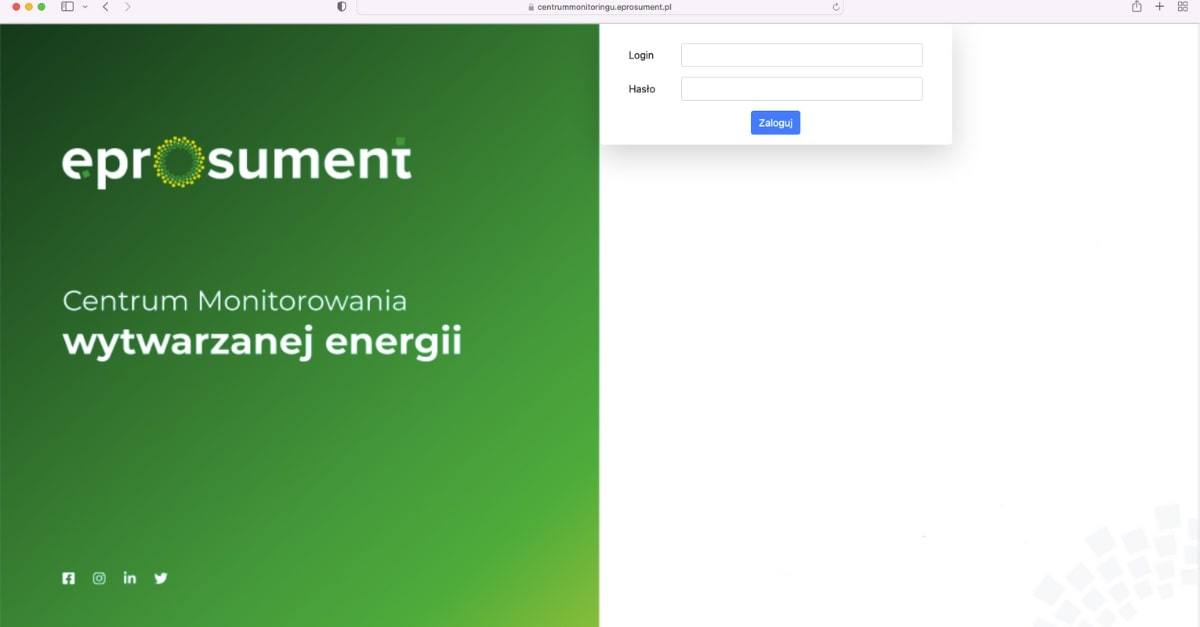Open a new tab with plus icon
Viewport: 1200px width, 627px height.
[1160, 7]
